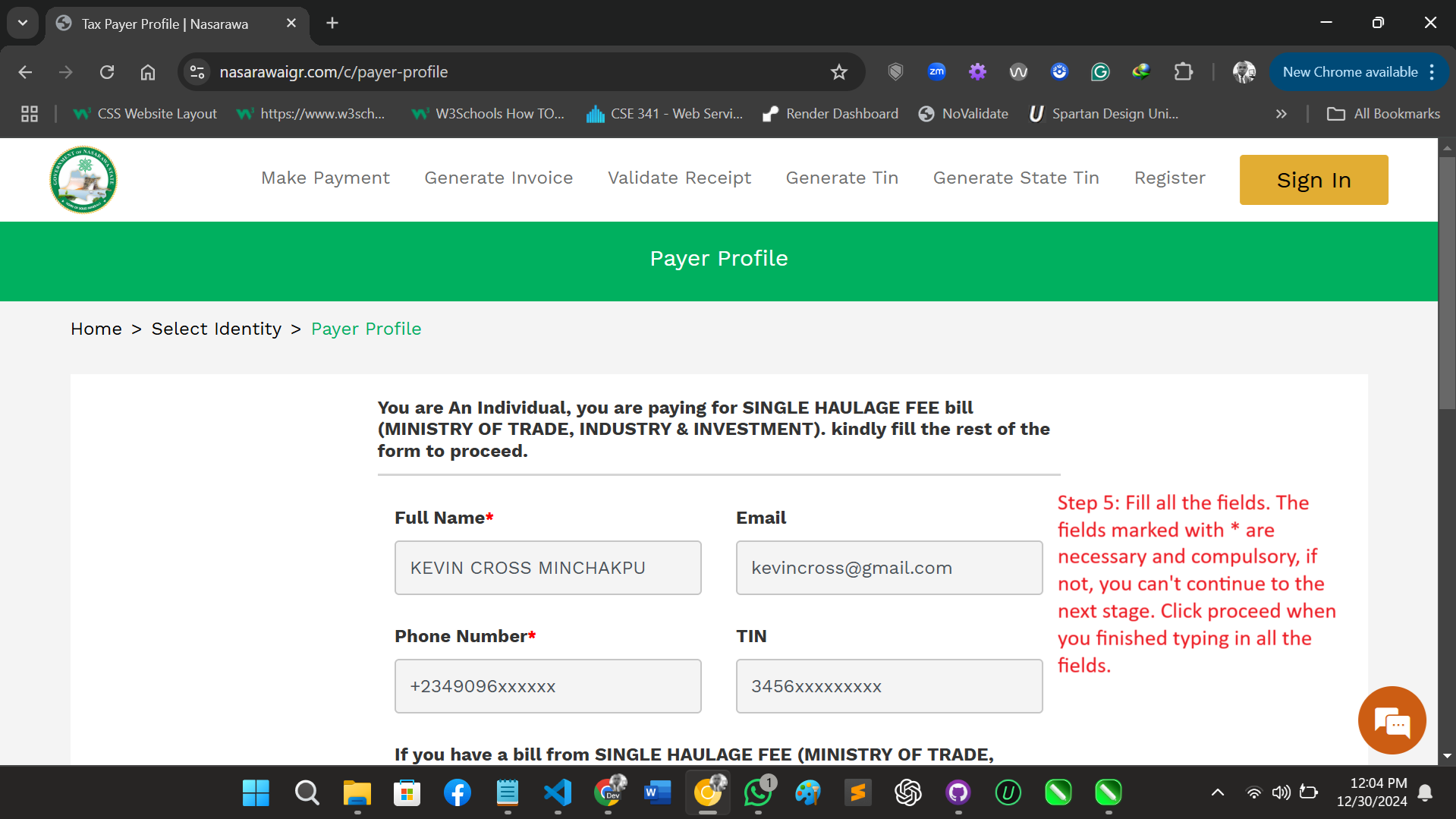
Task: Click the TIN input field
Action: tap(889, 686)
